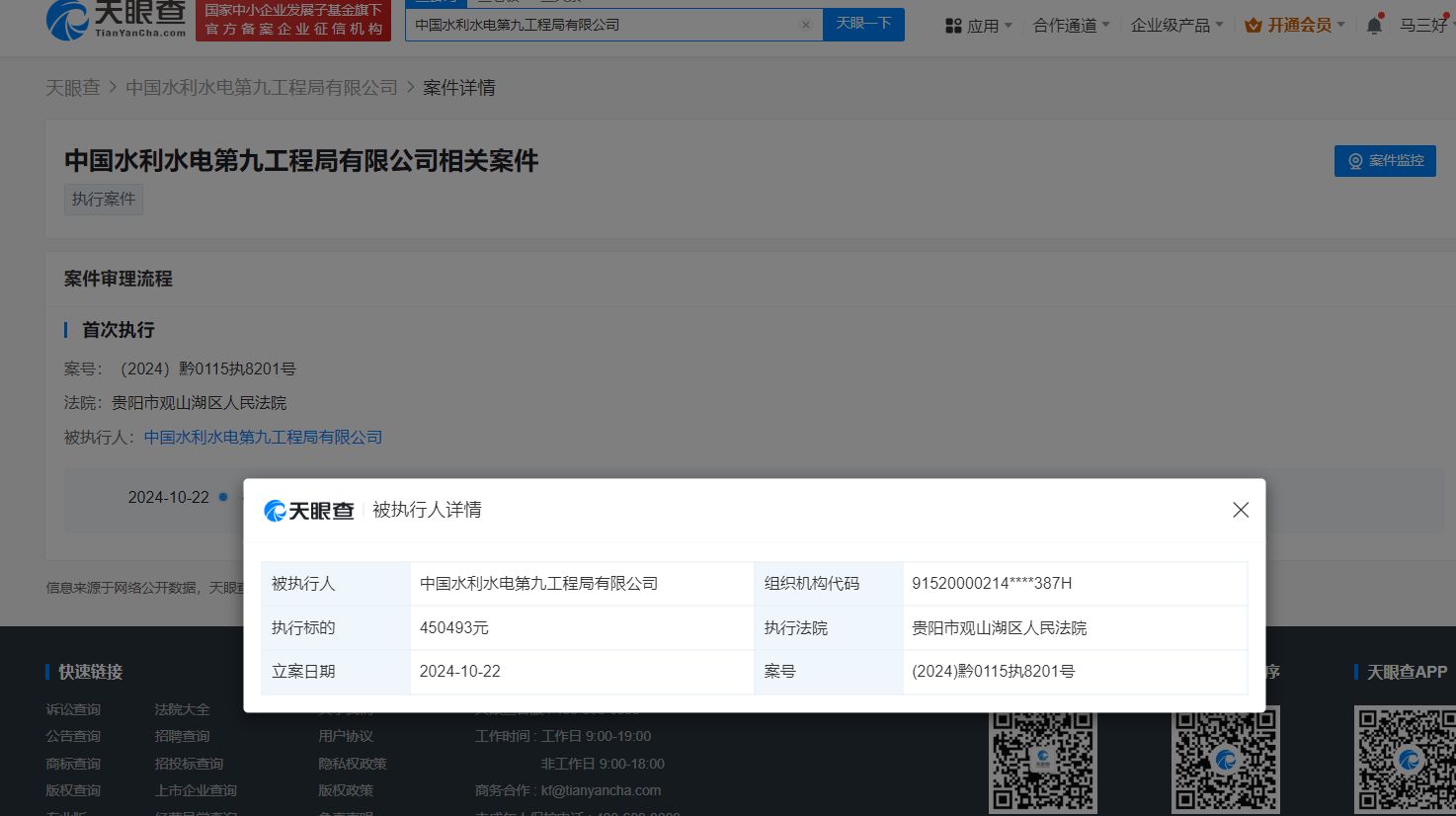Open the 开通会员 dropdown

(x=1295, y=26)
